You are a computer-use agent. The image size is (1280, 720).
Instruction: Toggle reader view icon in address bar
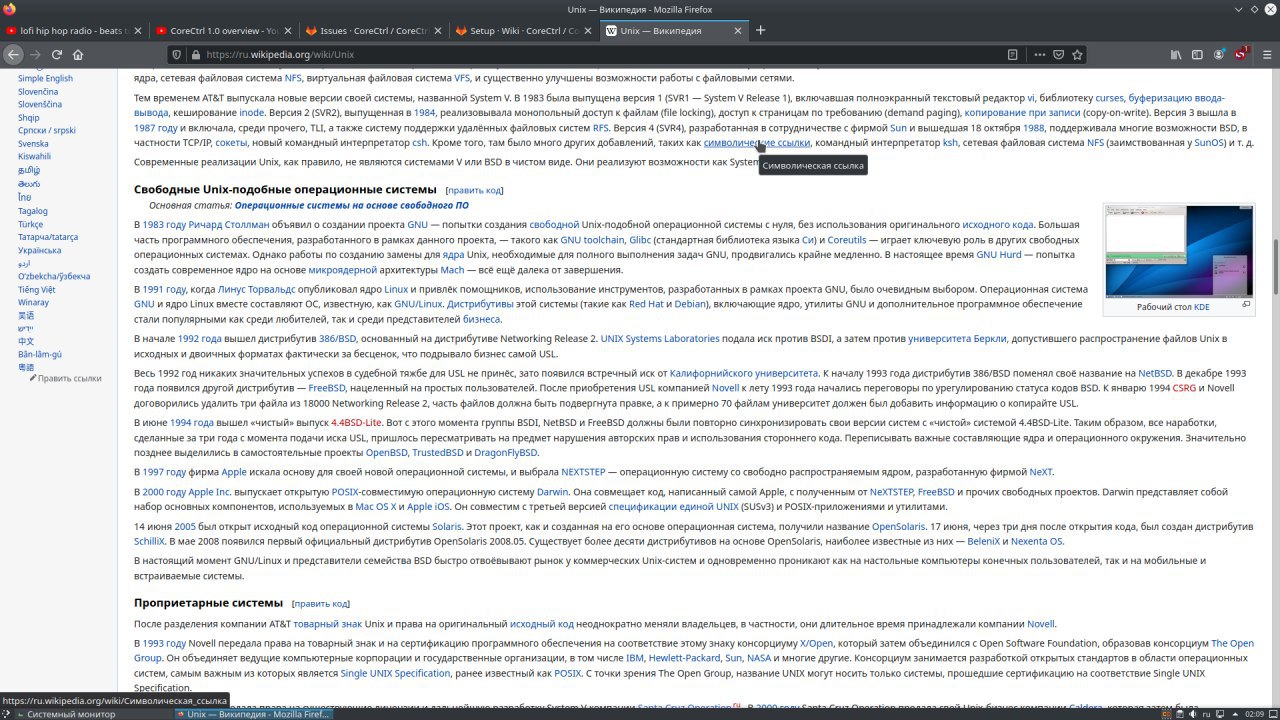point(1013,55)
